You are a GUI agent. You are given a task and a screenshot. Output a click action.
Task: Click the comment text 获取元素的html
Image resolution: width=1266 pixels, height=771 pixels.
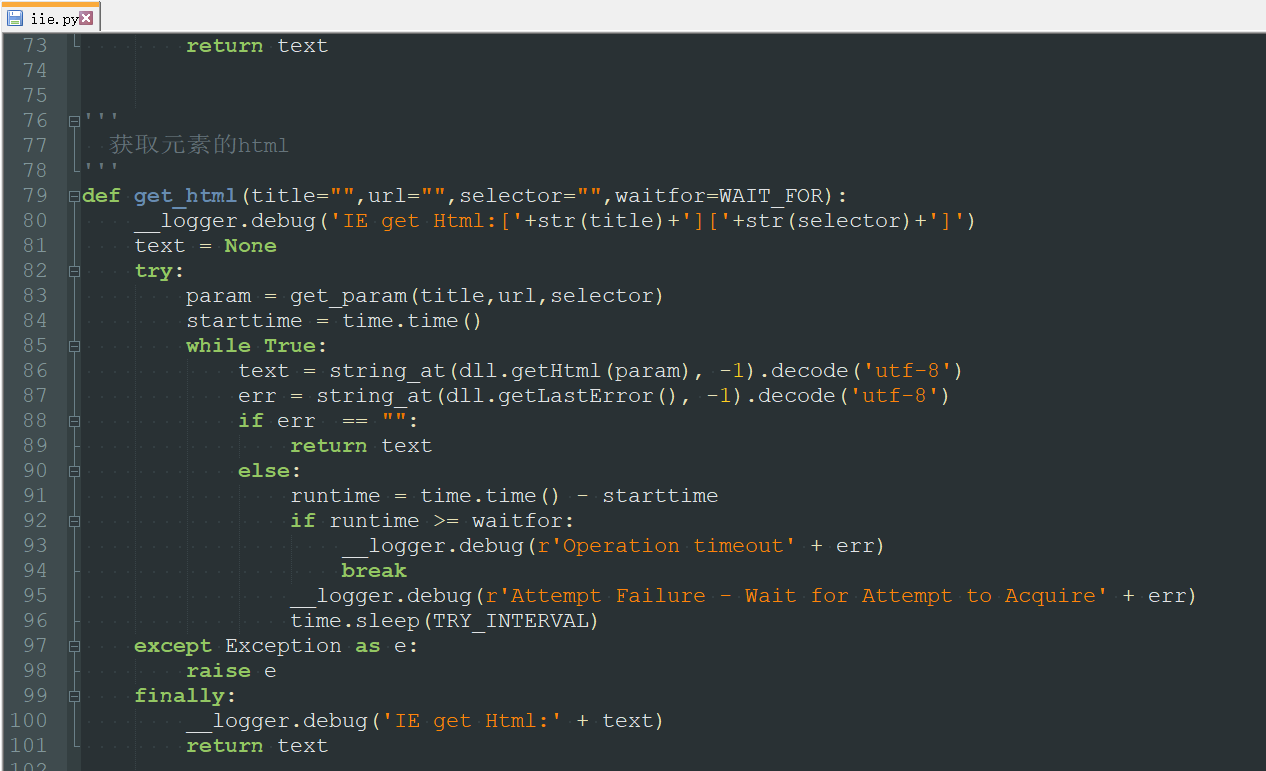tap(199, 145)
